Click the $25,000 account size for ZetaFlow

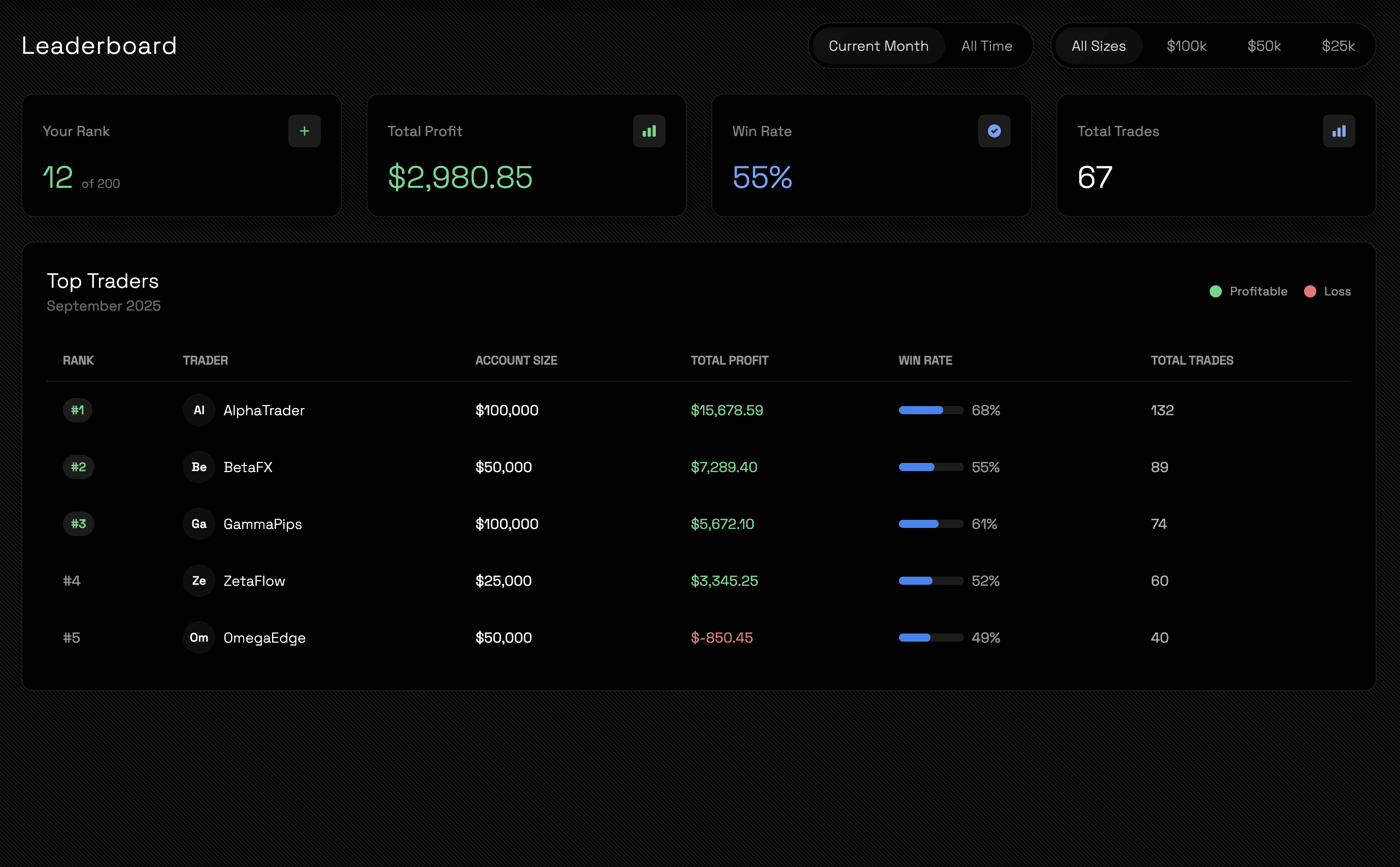[504, 580]
